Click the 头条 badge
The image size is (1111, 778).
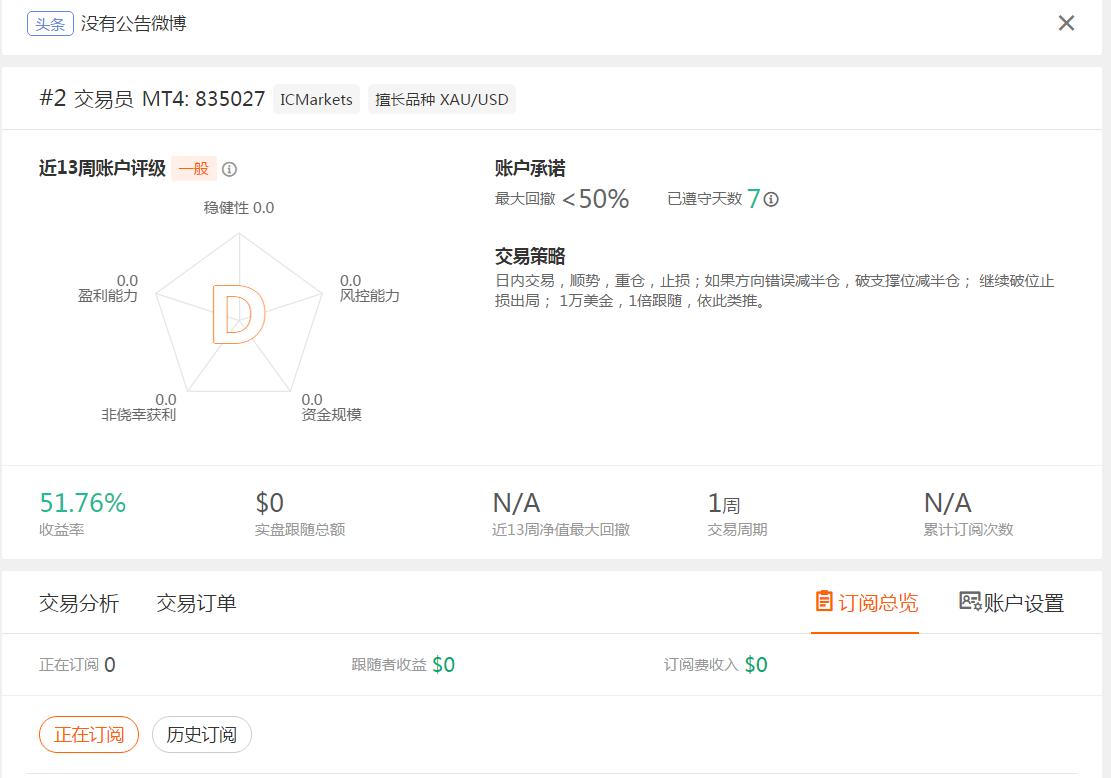50,23
